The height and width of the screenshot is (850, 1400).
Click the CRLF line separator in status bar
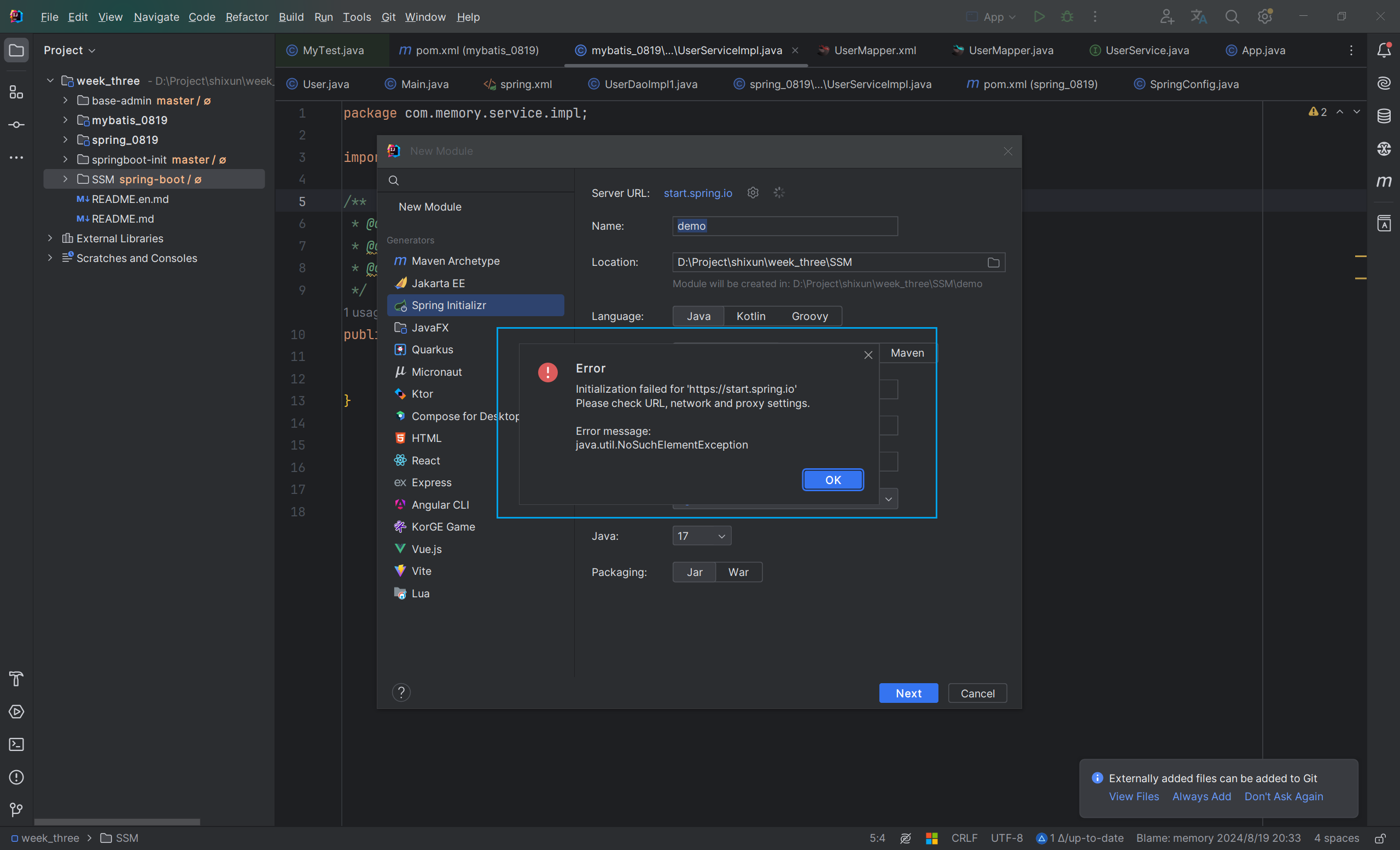[964, 838]
